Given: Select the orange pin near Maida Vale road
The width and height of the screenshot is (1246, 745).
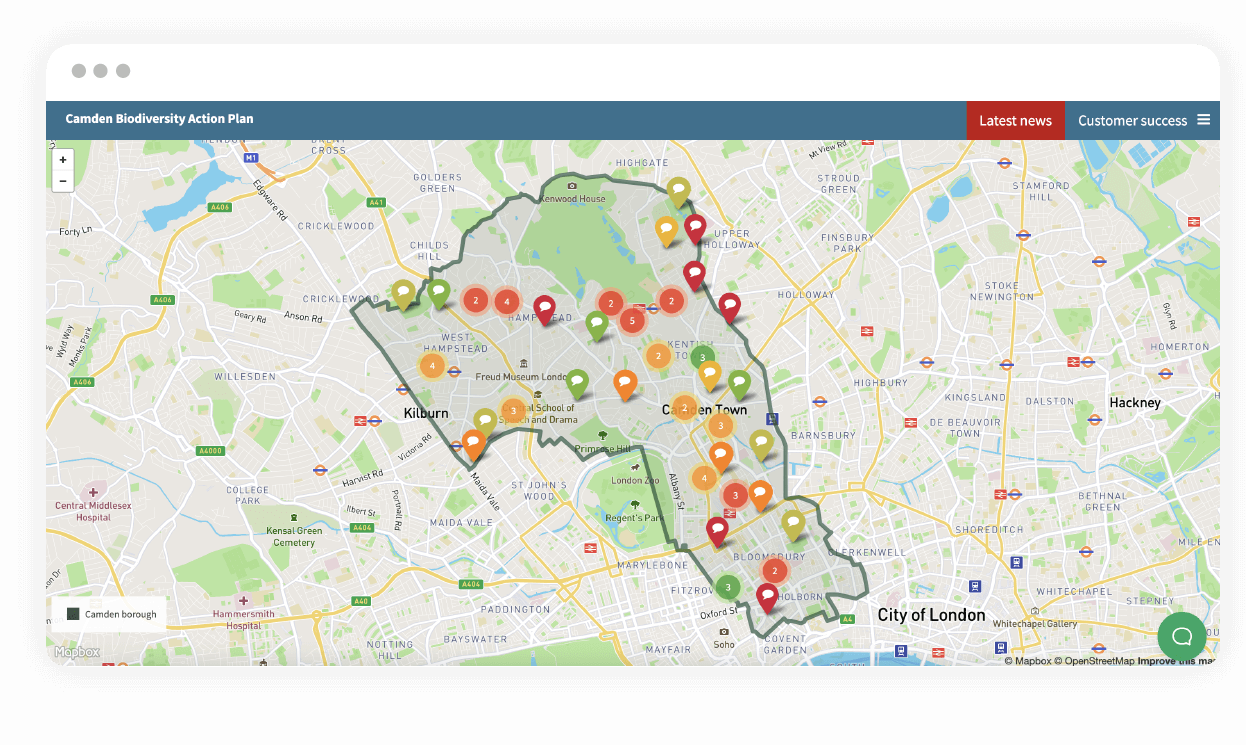Looking at the screenshot, I should point(474,445).
